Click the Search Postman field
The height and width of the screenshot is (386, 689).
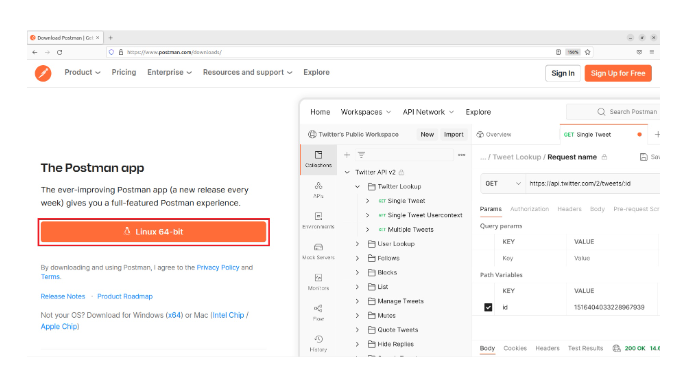(613, 112)
